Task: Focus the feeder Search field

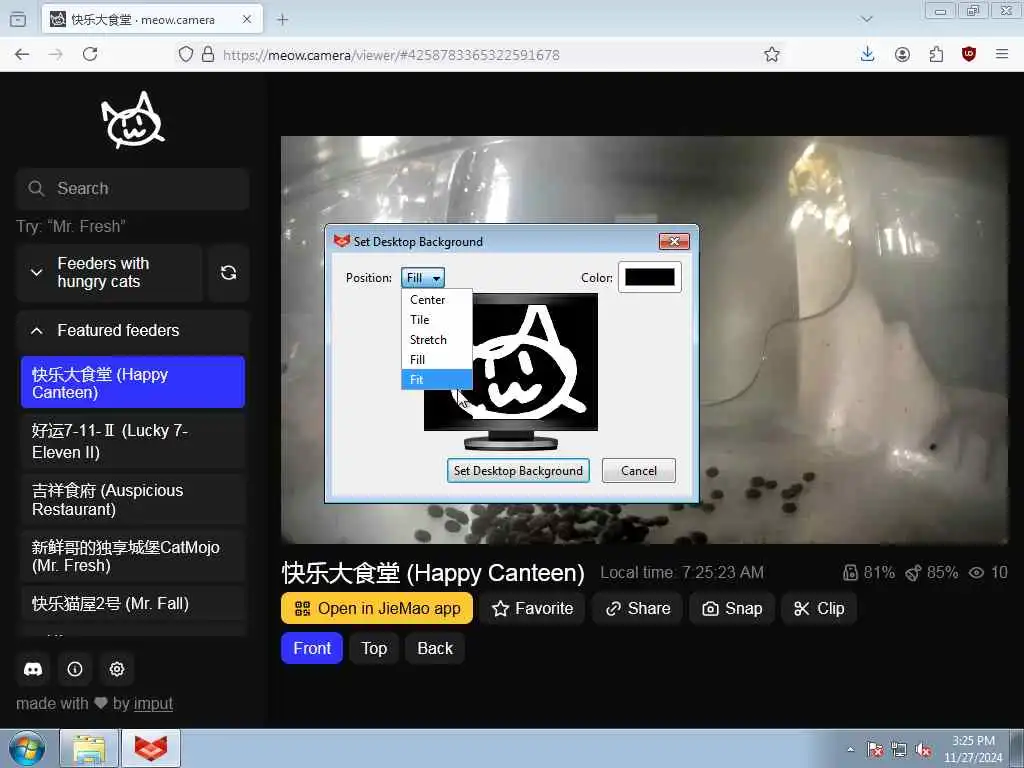Action: click(x=133, y=189)
